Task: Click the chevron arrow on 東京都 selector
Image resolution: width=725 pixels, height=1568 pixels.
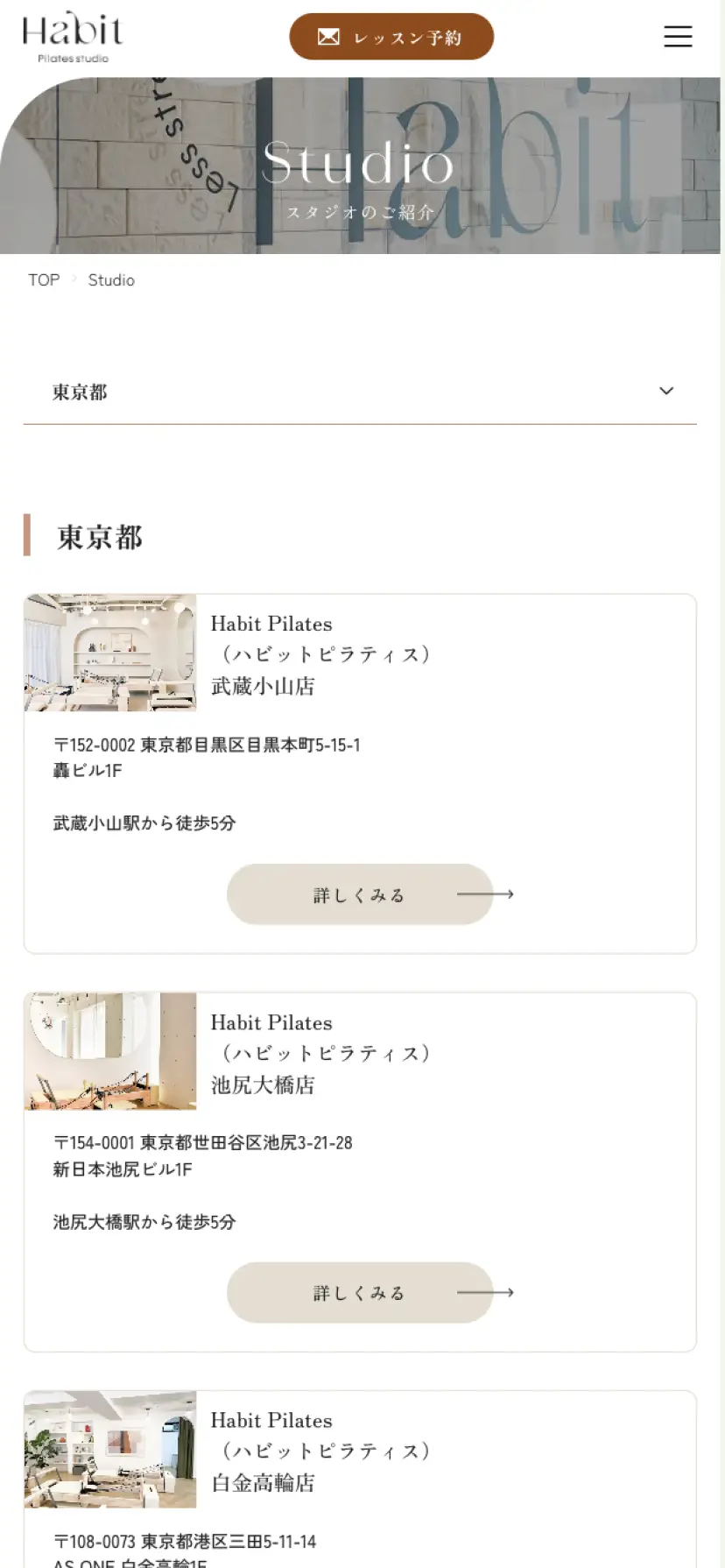Action: point(666,391)
